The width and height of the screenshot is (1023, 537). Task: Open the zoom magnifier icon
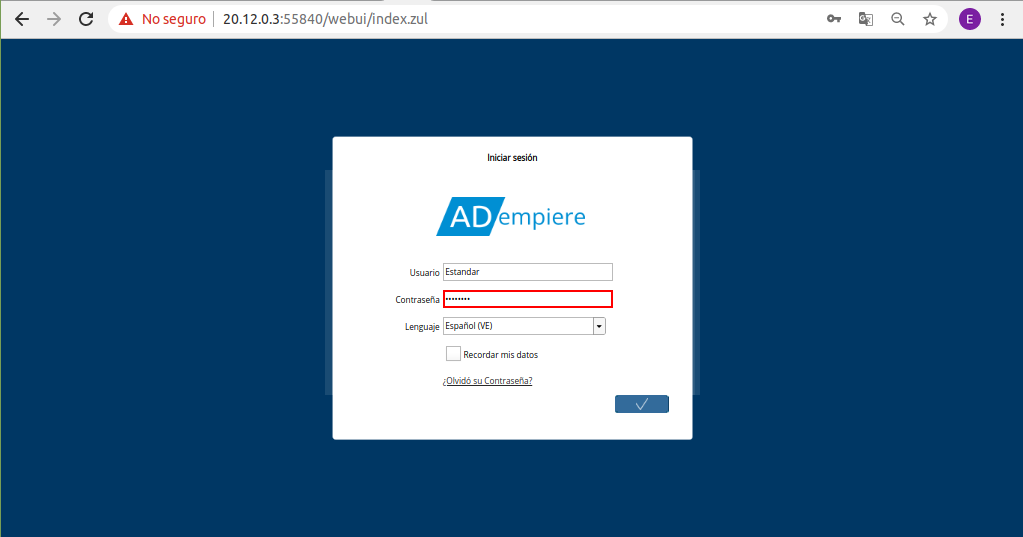[x=898, y=19]
